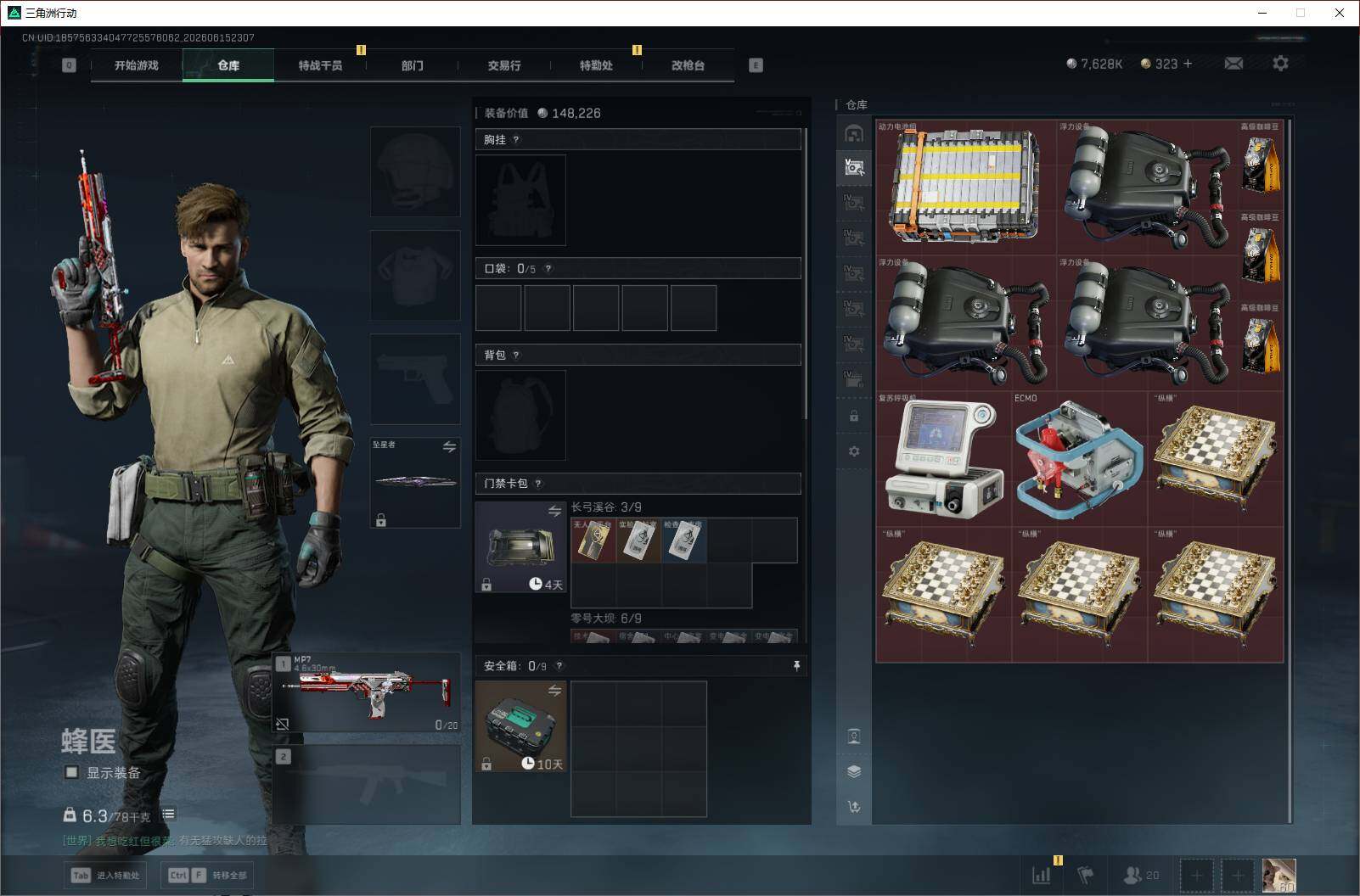
Task: Switch to the 改枪台 tab
Action: point(688,65)
